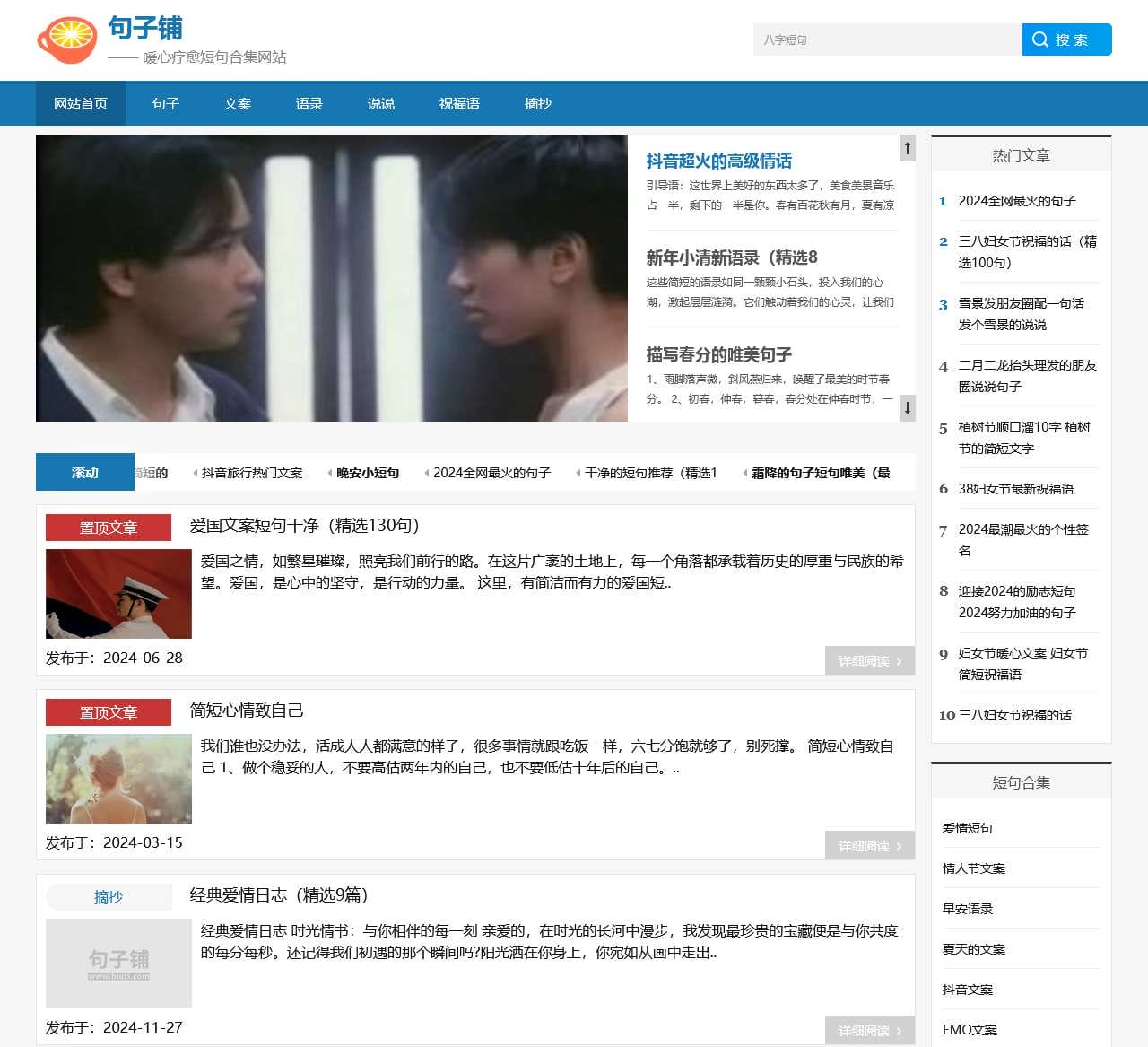Screen dimensions: 1148x1047
Task: Open hot article 二月二龙抬头理发的朋友圈说说句子
Action: pyautogui.click(x=1028, y=376)
